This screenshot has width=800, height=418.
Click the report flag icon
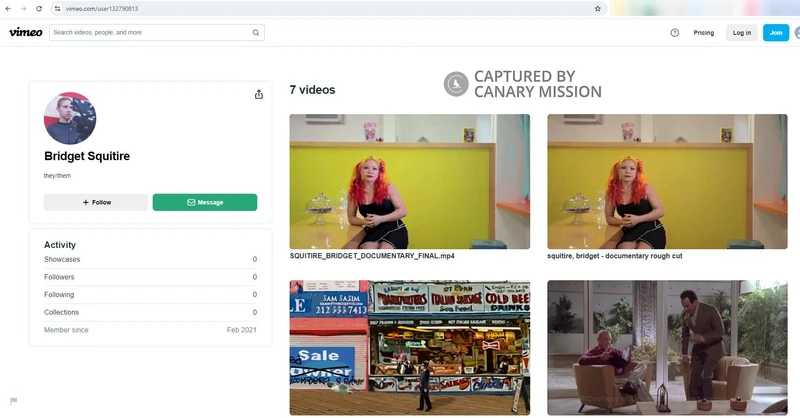pyautogui.click(x=14, y=401)
